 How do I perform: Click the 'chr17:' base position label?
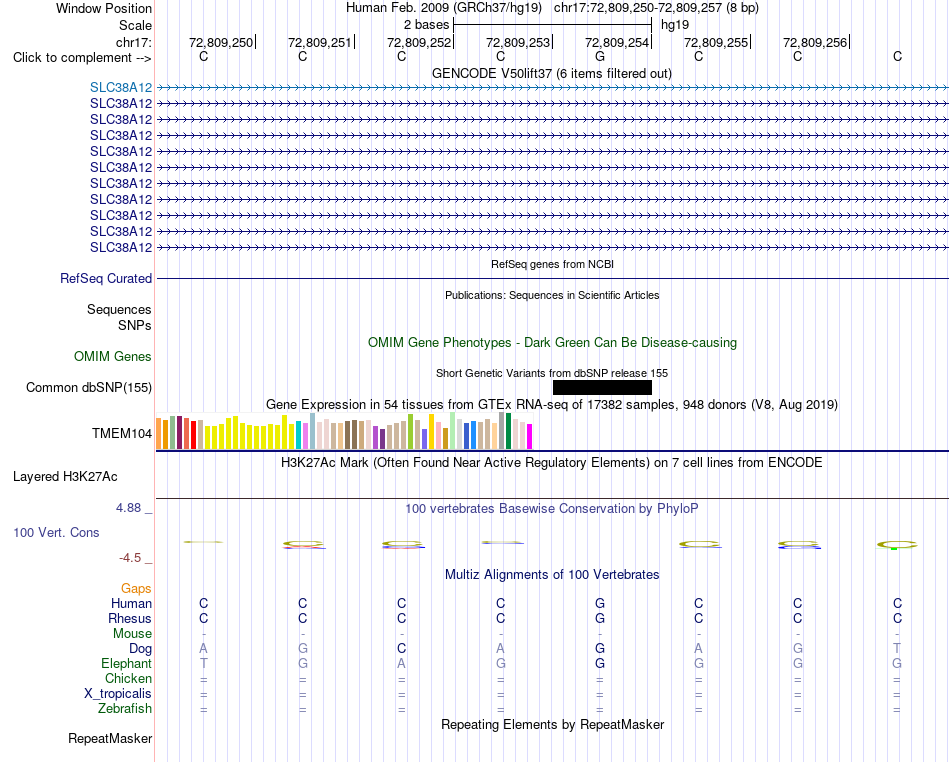point(133,42)
